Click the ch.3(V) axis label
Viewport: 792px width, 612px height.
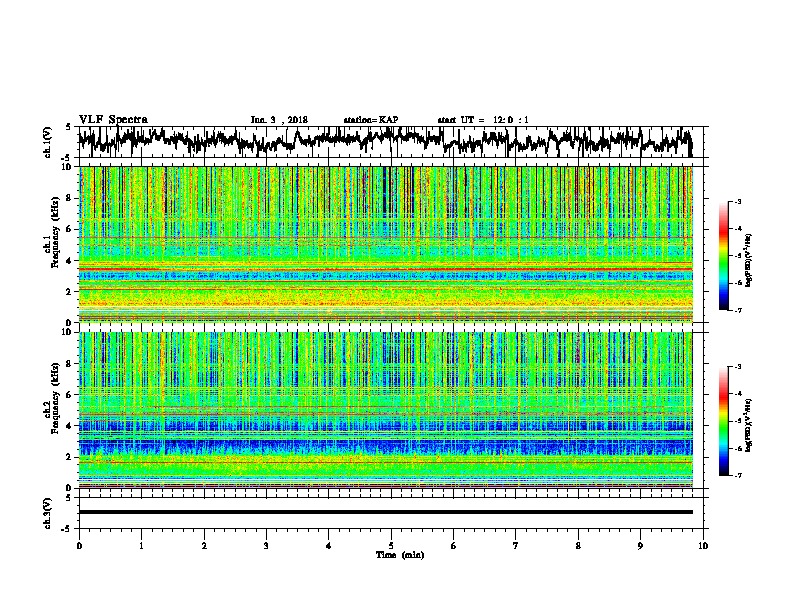point(48,513)
